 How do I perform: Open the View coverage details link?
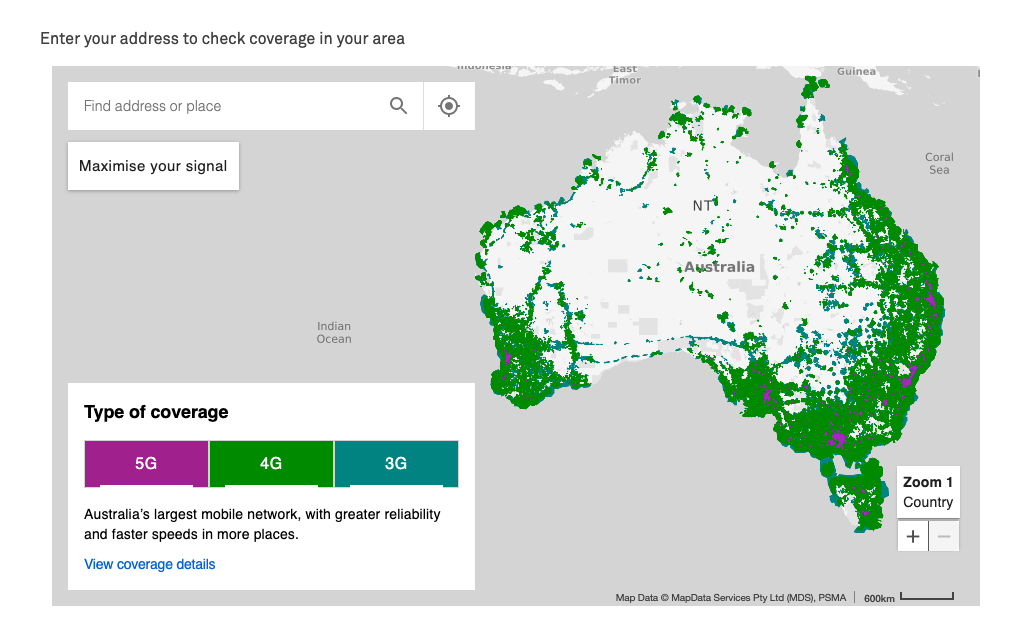point(149,564)
